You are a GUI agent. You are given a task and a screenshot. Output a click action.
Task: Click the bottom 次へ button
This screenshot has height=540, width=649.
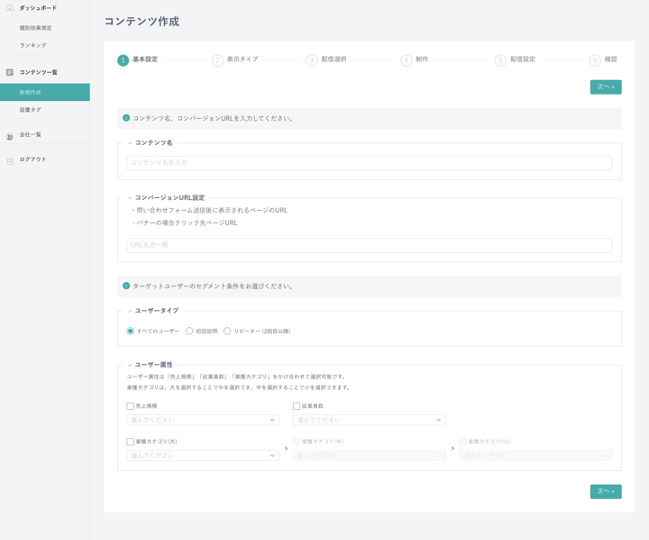coord(605,491)
